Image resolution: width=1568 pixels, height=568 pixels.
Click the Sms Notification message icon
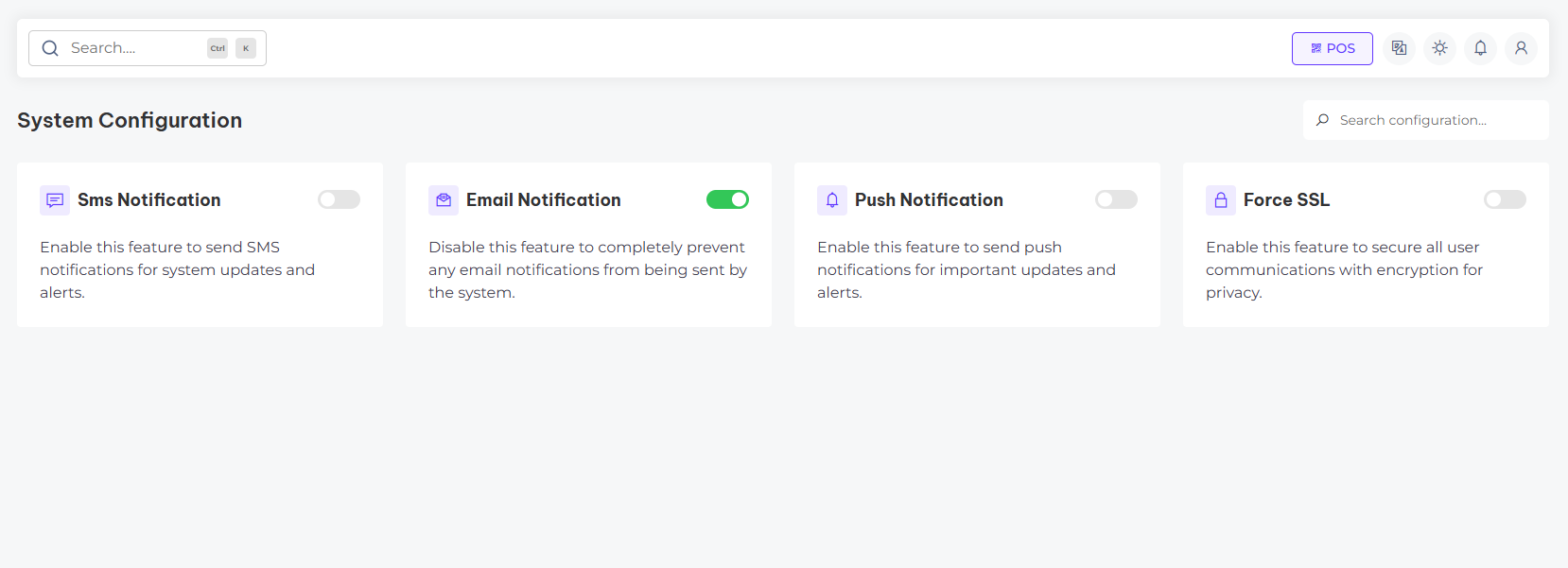[55, 200]
